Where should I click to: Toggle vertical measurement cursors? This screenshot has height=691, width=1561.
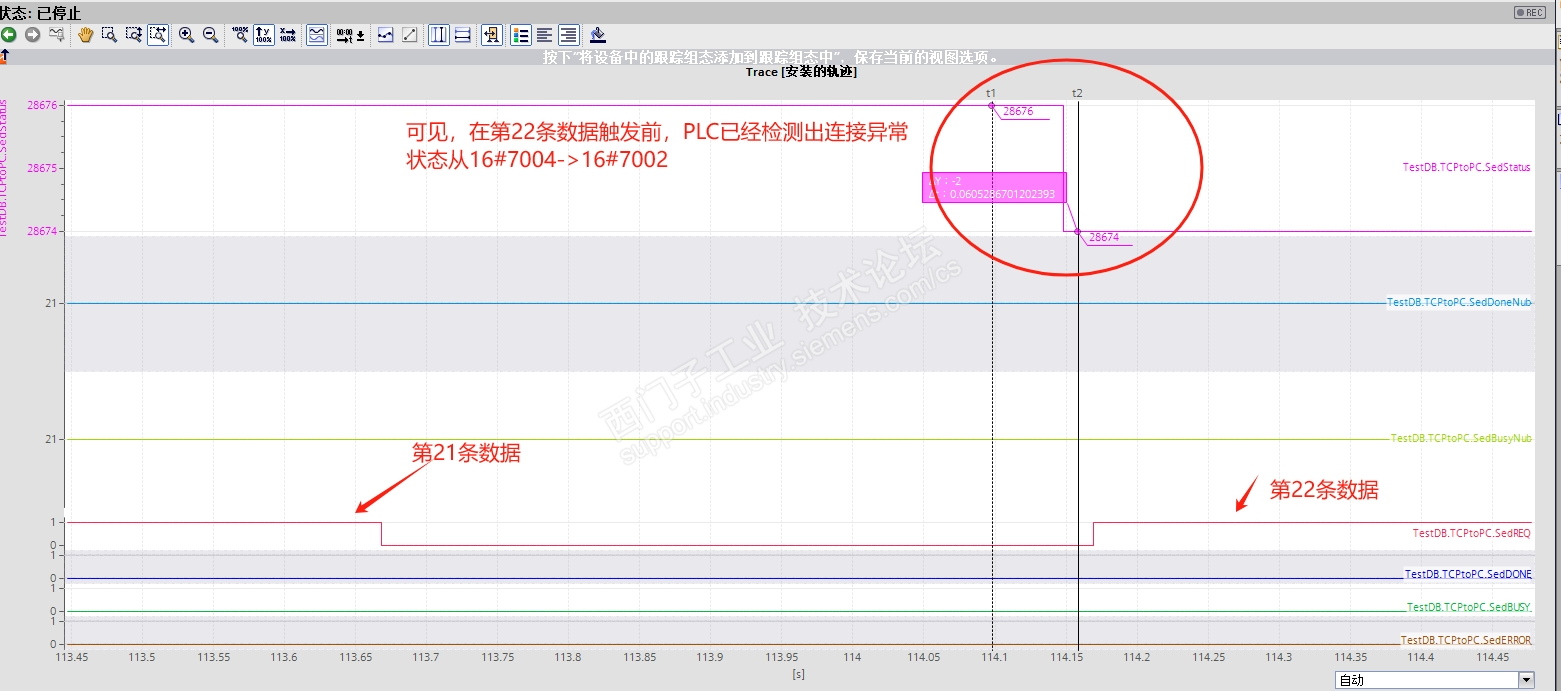coord(439,34)
